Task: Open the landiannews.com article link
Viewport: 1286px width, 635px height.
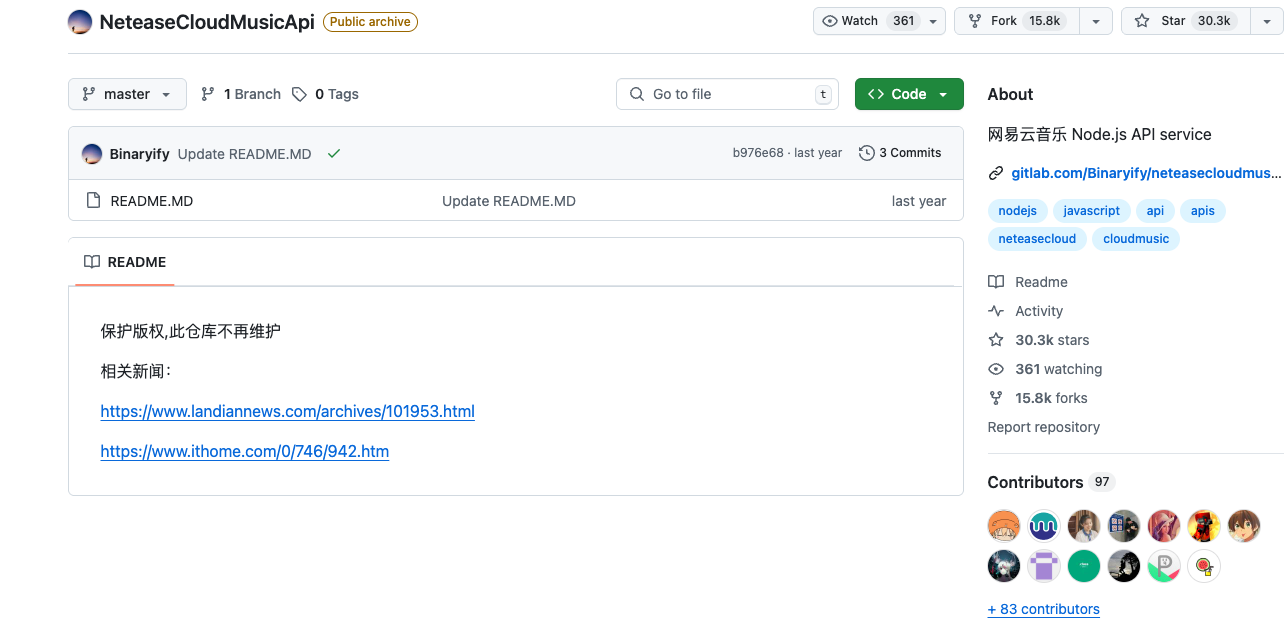Action: coord(287,411)
